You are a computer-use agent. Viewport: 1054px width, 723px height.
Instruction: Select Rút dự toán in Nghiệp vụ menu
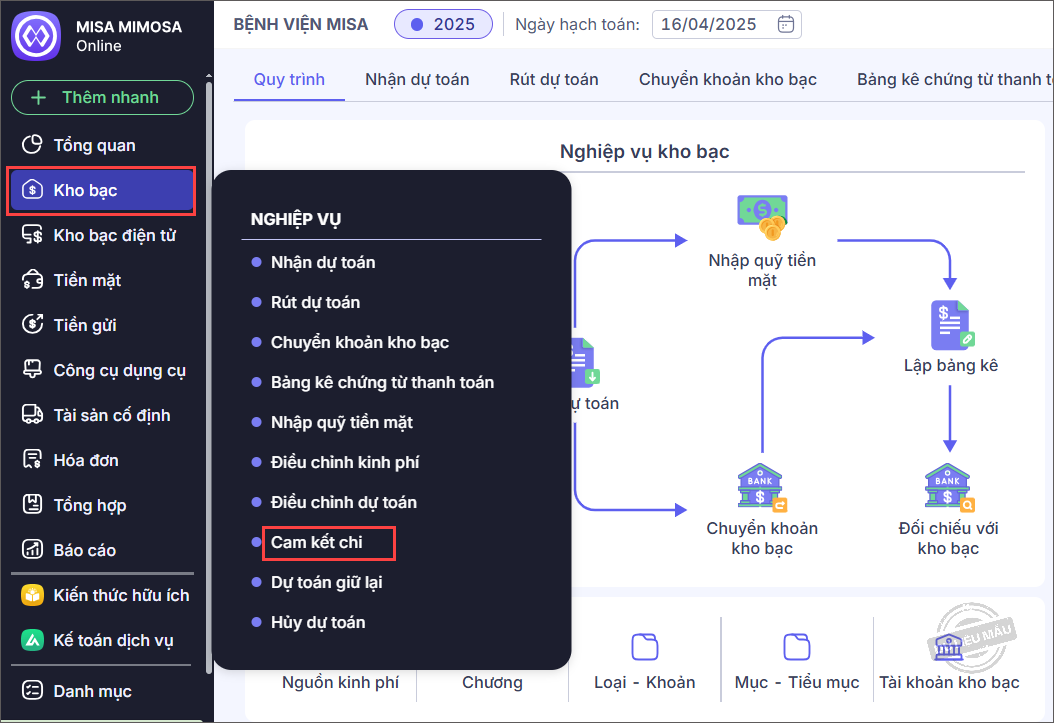pyautogui.click(x=315, y=302)
